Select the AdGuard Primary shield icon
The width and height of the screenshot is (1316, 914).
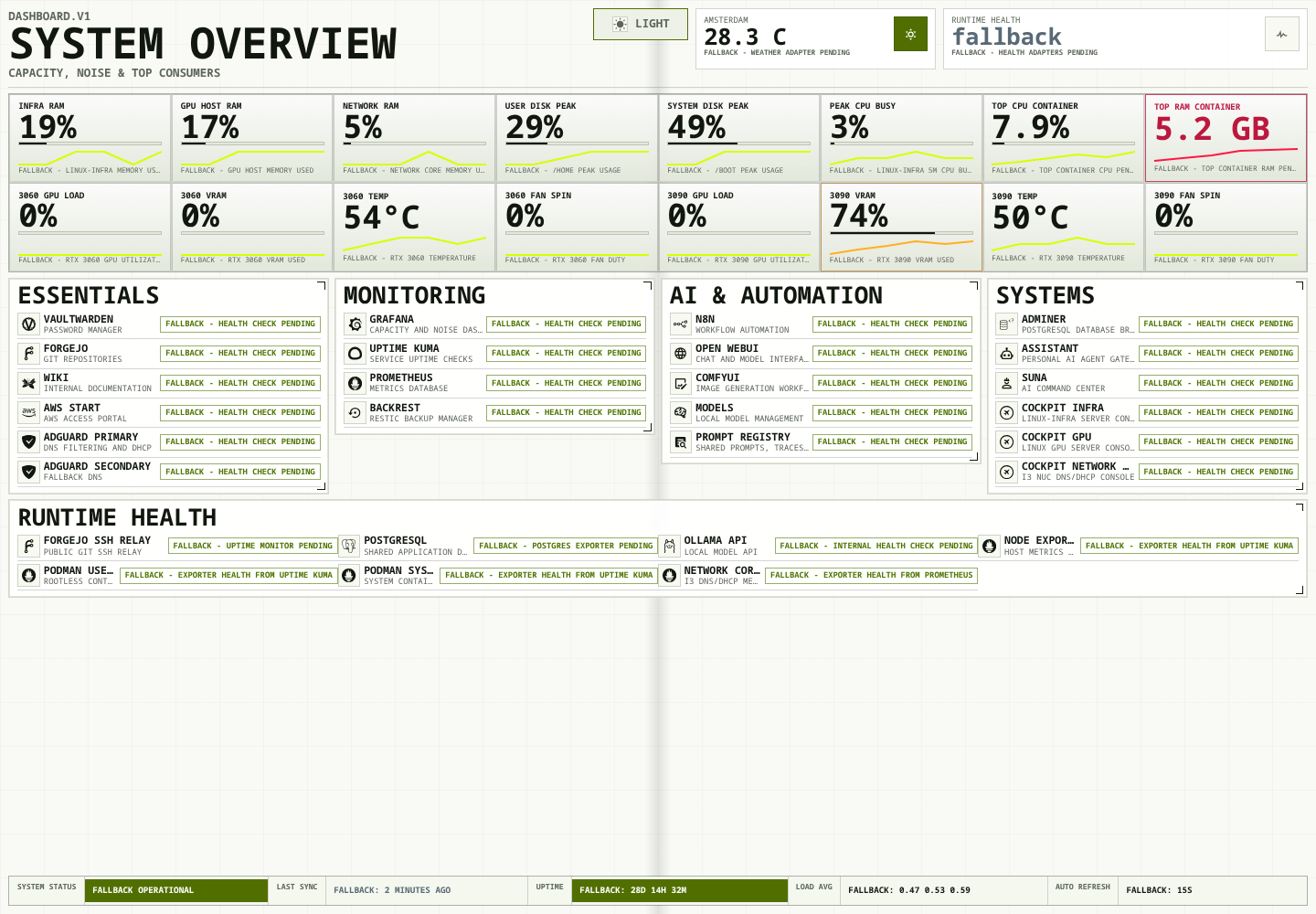28,441
